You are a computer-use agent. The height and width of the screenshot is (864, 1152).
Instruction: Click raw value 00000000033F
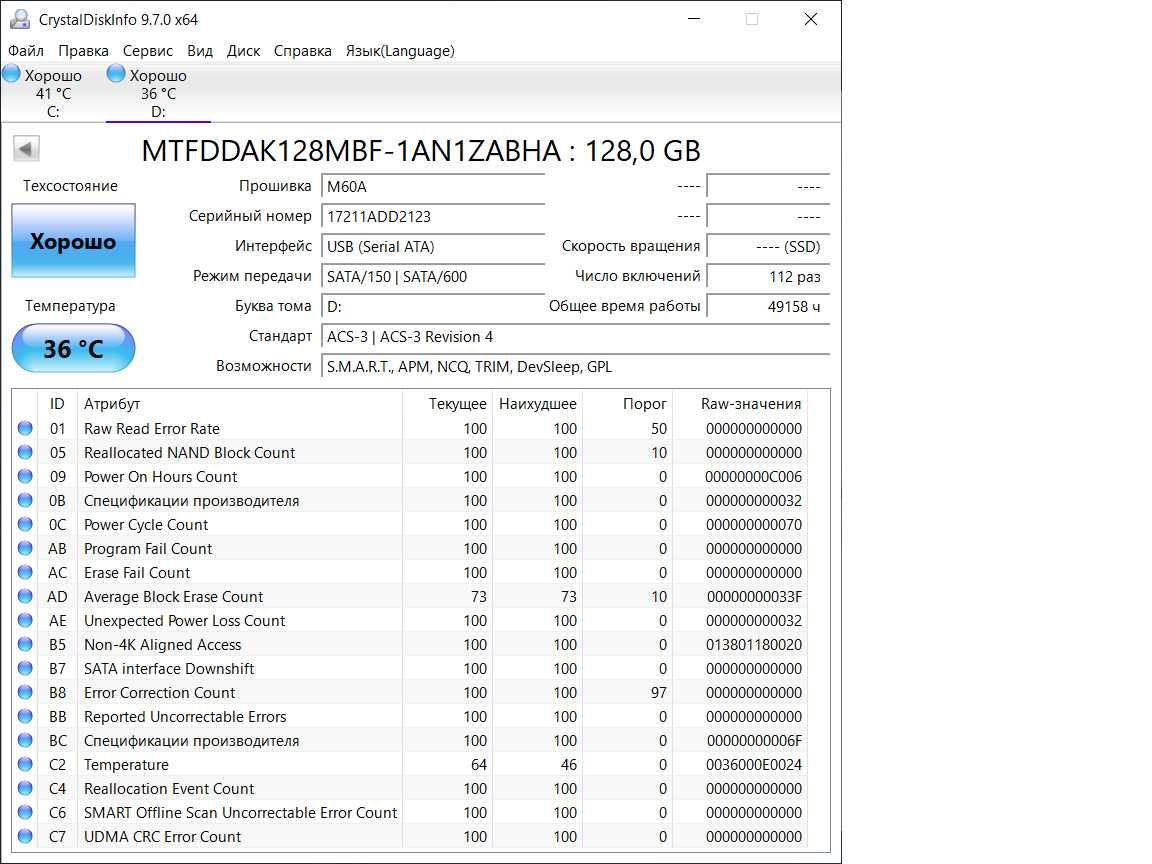coord(755,597)
